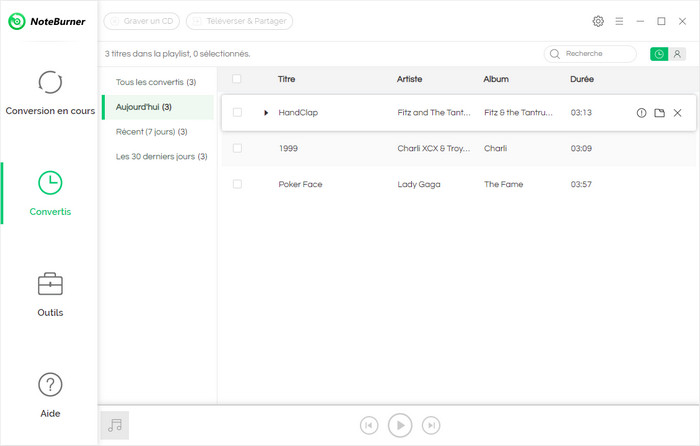The image size is (700, 446).
Task: Sort by the Titre column header
Action: [286, 79]
